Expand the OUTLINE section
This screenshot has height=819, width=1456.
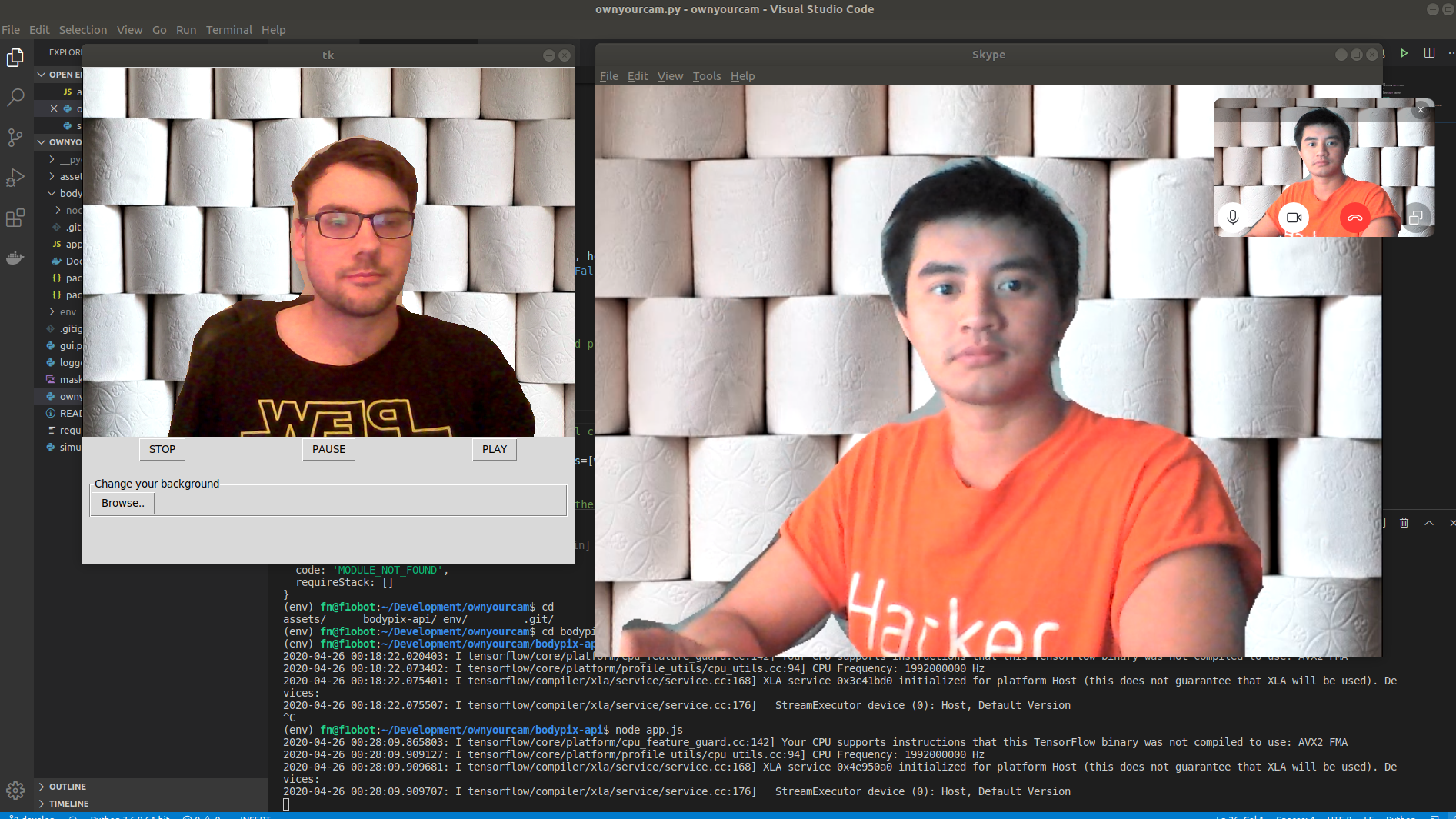click(68, 787)
